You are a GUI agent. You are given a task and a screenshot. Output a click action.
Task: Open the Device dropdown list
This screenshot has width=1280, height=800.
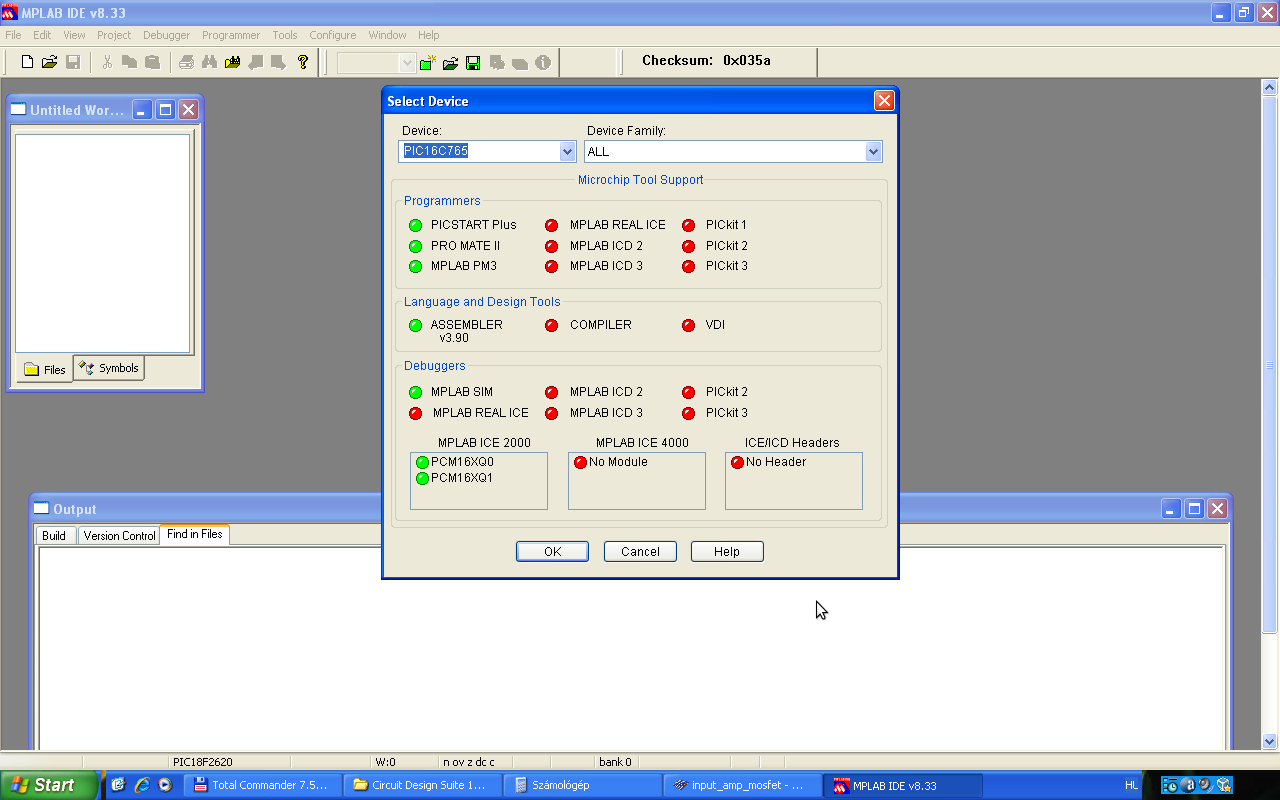click(567, 151)
